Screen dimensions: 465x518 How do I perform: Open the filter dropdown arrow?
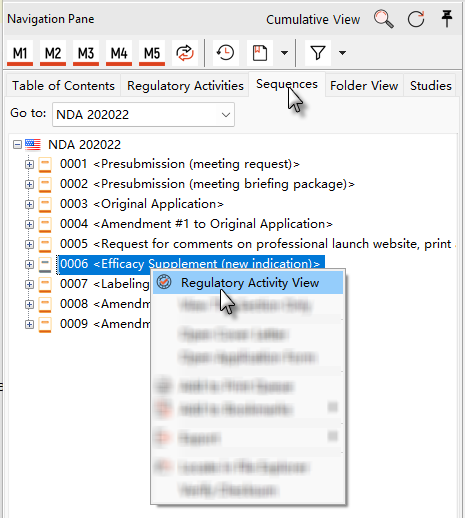(342, 53)
